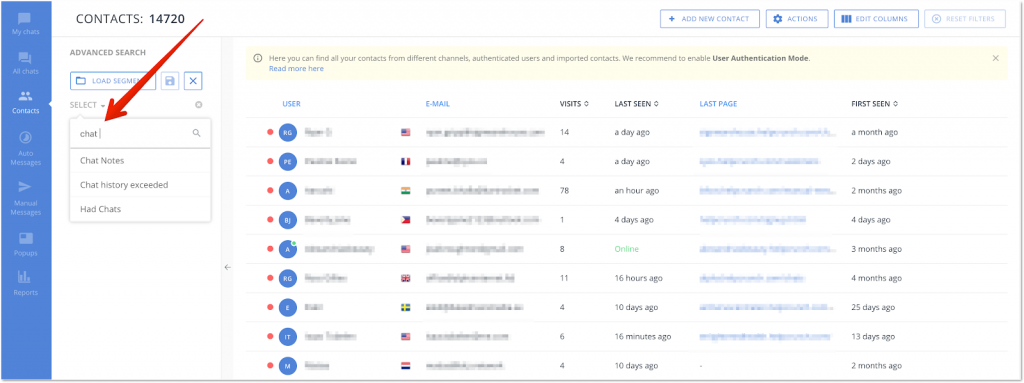Follow the Read more here link
The image size is (1024, 383).
tap(296, 69)
